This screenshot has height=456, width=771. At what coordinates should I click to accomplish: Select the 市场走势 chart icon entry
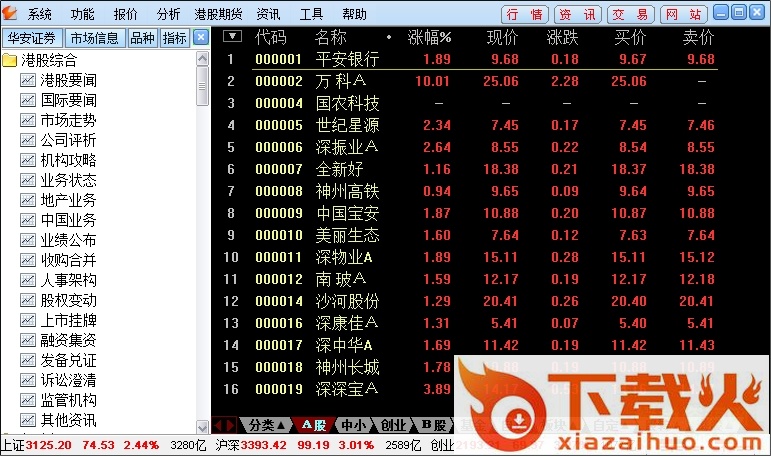click(28, 120)
